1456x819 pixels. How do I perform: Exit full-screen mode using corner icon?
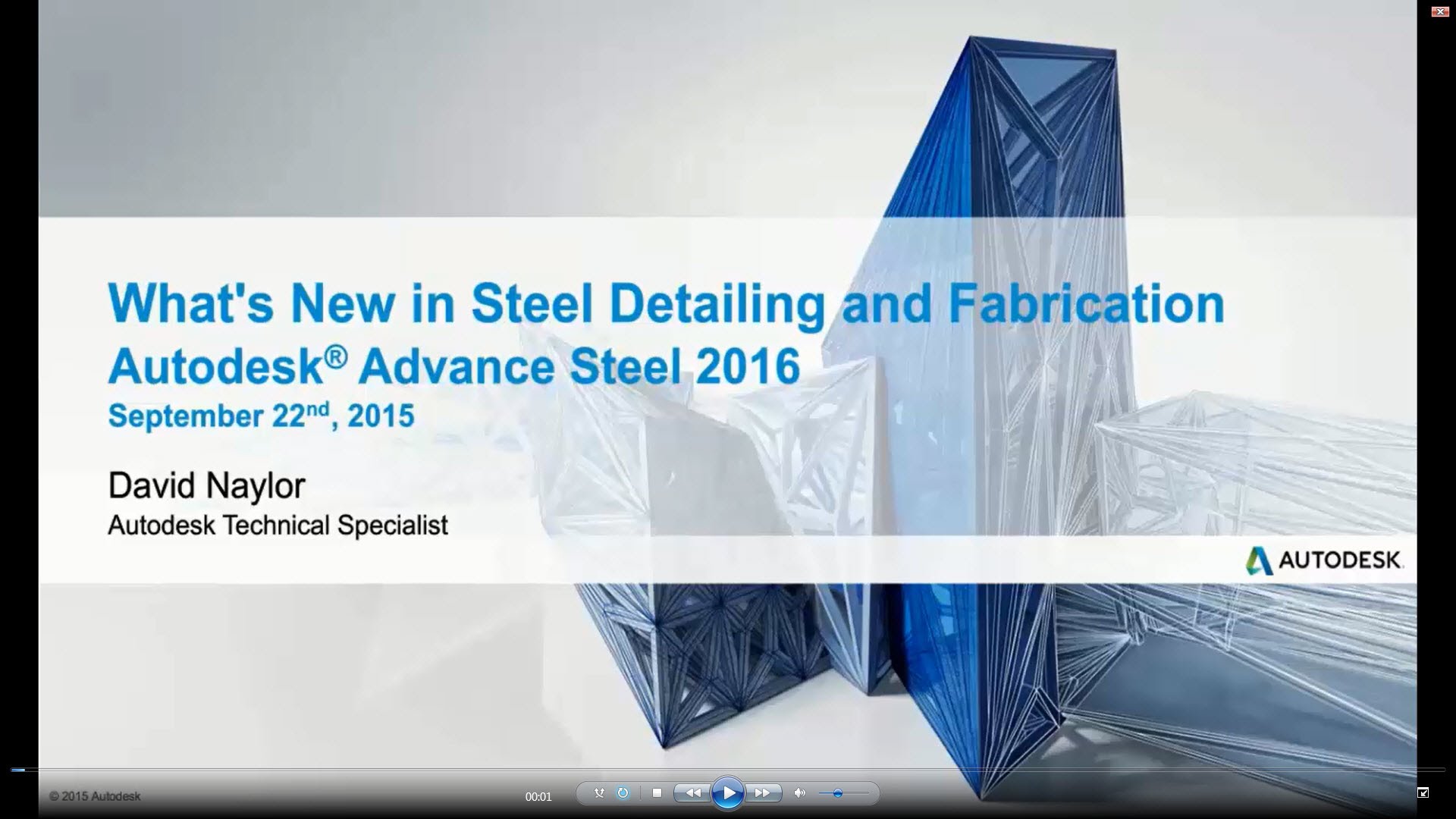[x=1423, y=792]
